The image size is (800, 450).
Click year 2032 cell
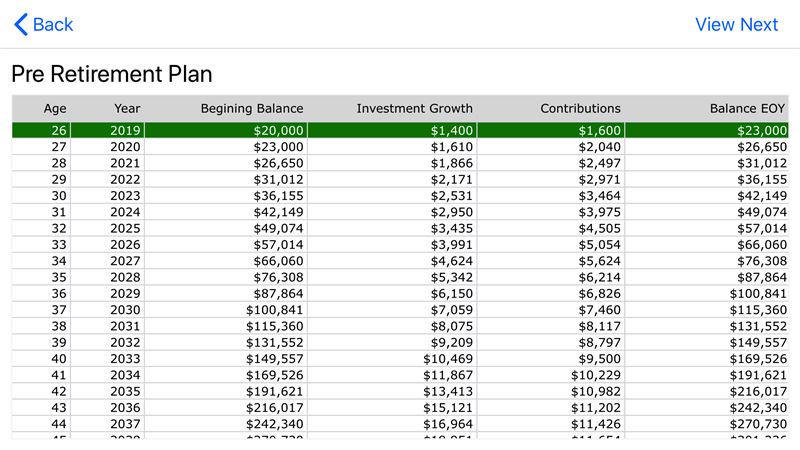pos(108,342)
